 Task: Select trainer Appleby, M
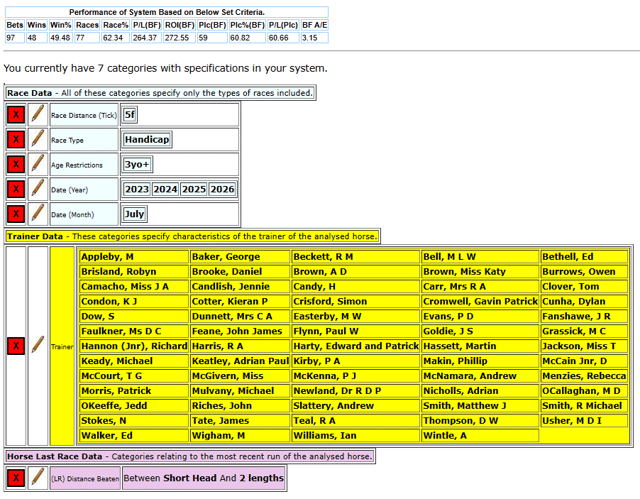coord(134,257)
